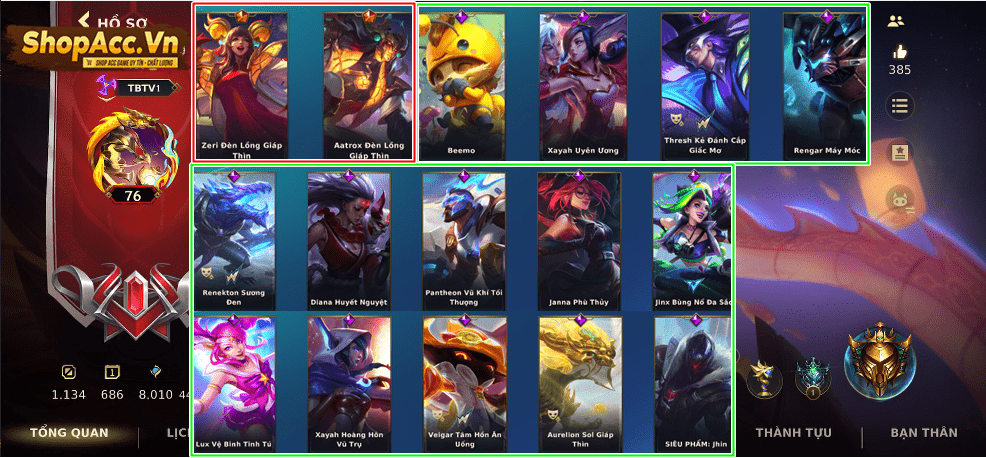Click the gold trophy achievement badge
This screenshot has width=986, height=458.
[x=764, y=377]
